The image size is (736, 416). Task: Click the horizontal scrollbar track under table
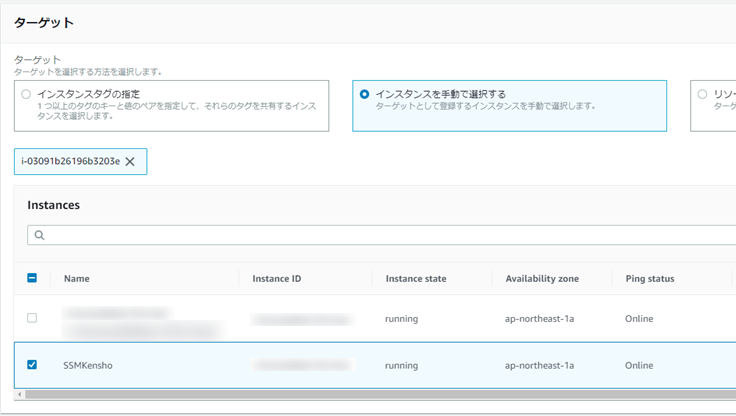coord(380,394)
